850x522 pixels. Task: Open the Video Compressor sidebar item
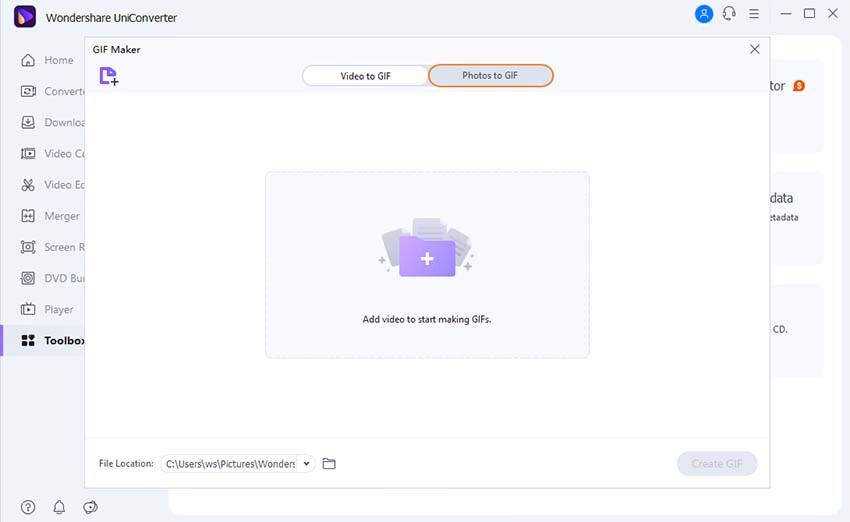(51, 153)
